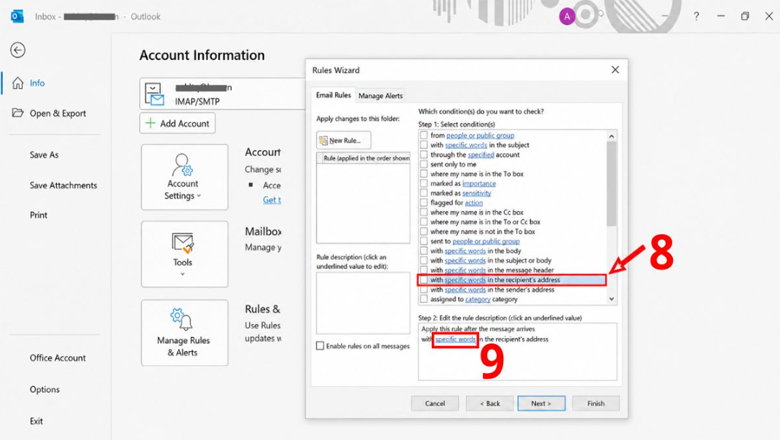780x440 pixels.
Task: Click the Next > button
Action: [541, 403]
